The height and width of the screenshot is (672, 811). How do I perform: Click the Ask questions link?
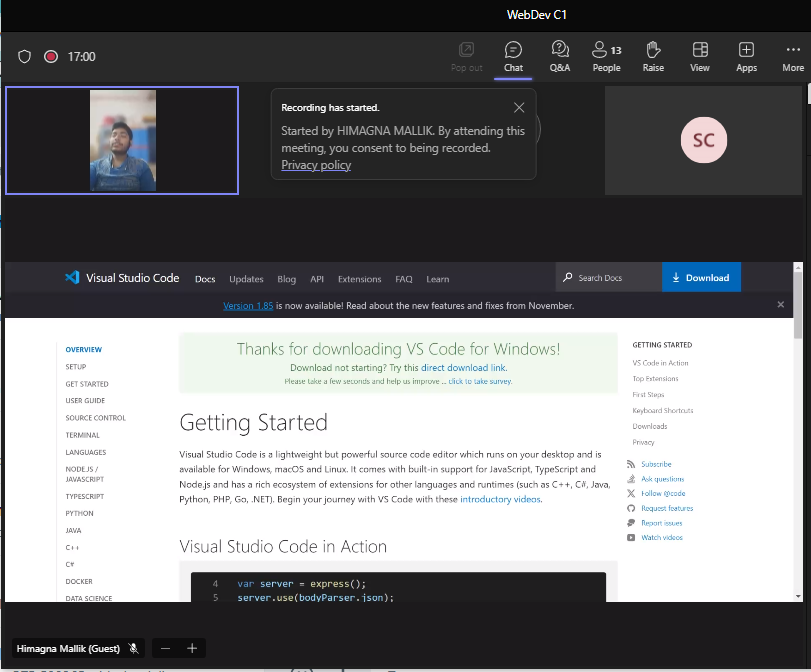click(x=663, y=479)
